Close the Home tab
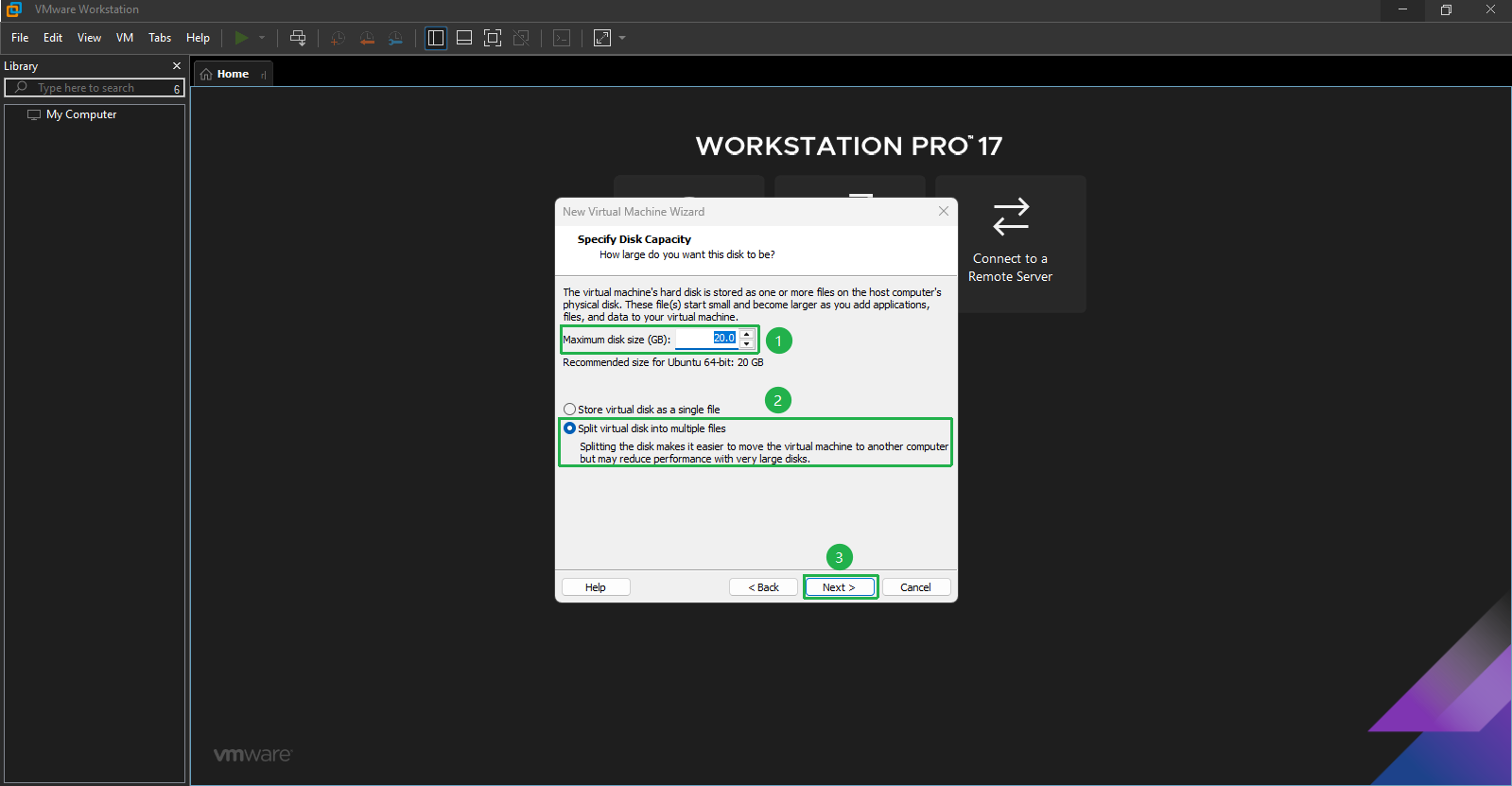 coord(264,75)
